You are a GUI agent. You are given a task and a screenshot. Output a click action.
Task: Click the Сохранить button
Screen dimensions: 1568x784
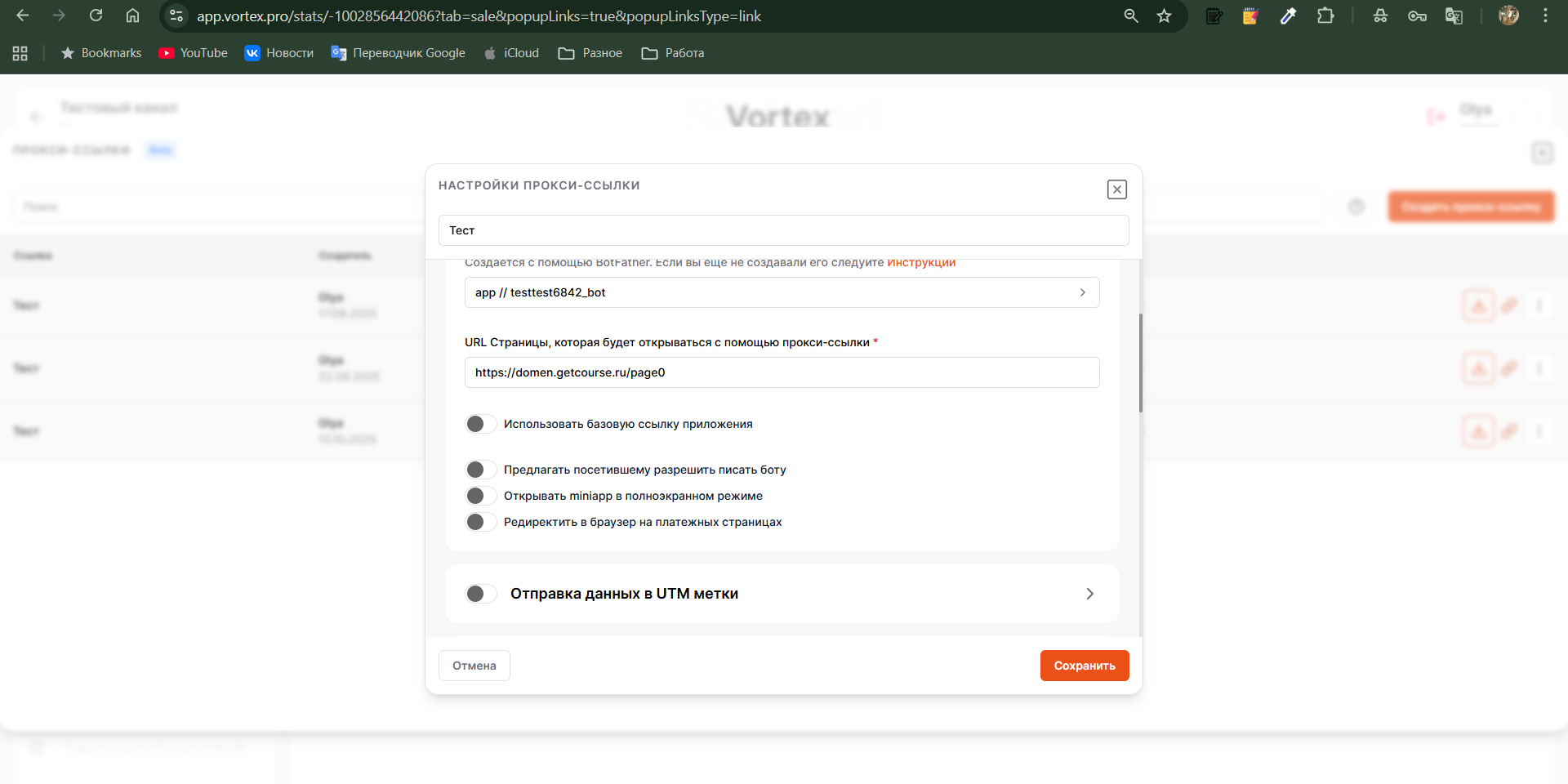point(1084,666)
